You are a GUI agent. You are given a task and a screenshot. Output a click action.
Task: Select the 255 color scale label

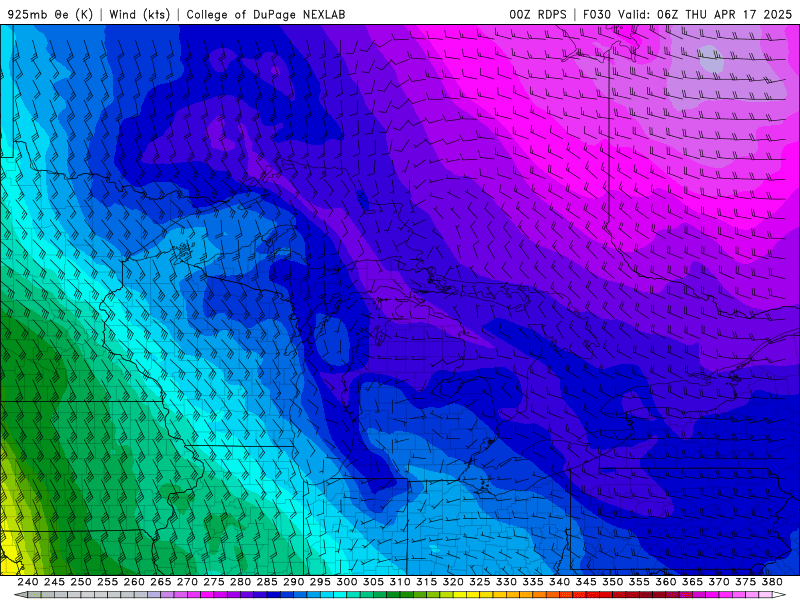(107, 582)
